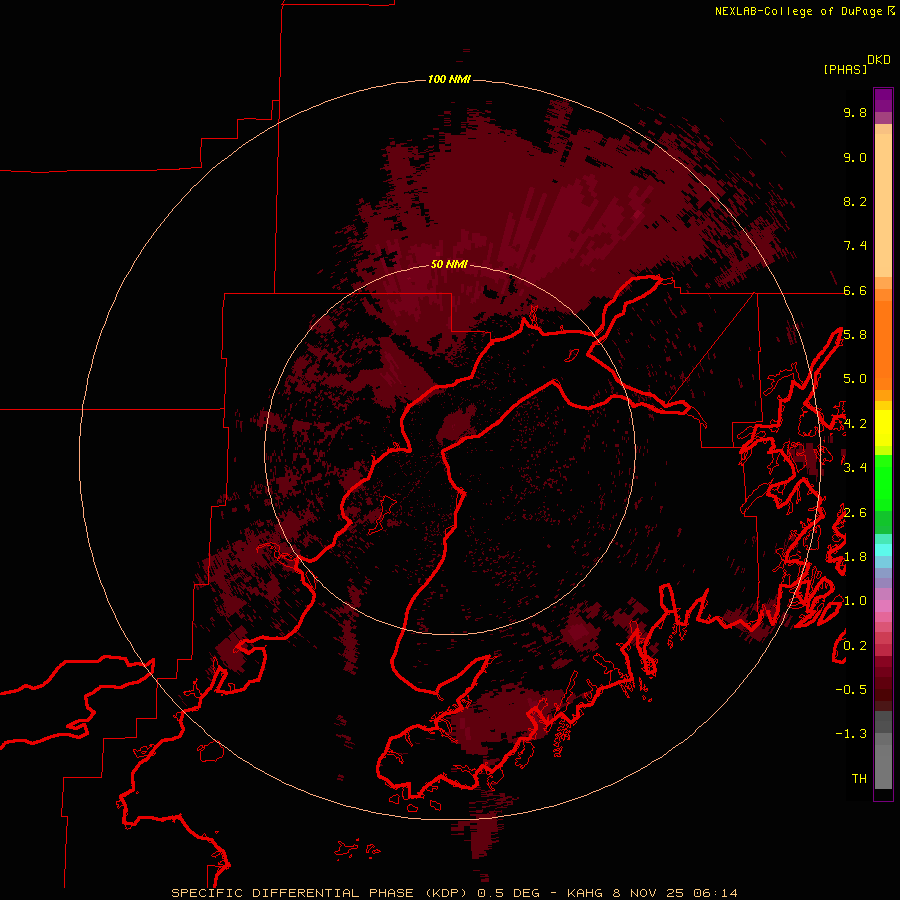Pick the dark orange band in the color scale
The width and height of the screenshot is (900, 900).
coord(883,344)
